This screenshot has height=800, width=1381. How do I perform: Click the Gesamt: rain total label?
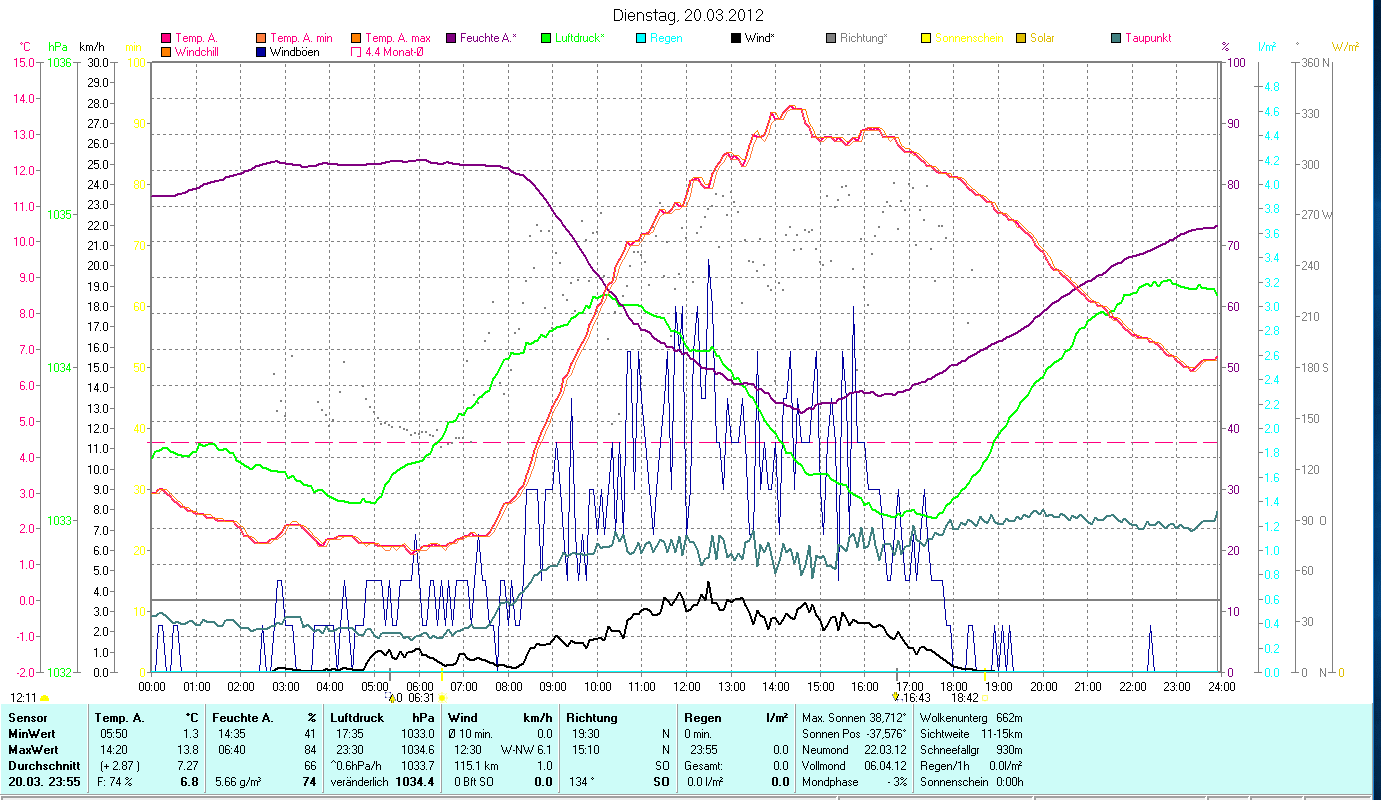pos(702,765)
